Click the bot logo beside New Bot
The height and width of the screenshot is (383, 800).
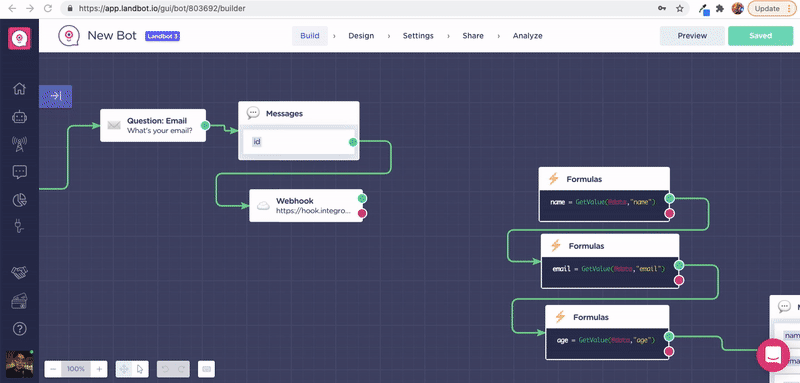pyautogui.click(x=69, y=36)
